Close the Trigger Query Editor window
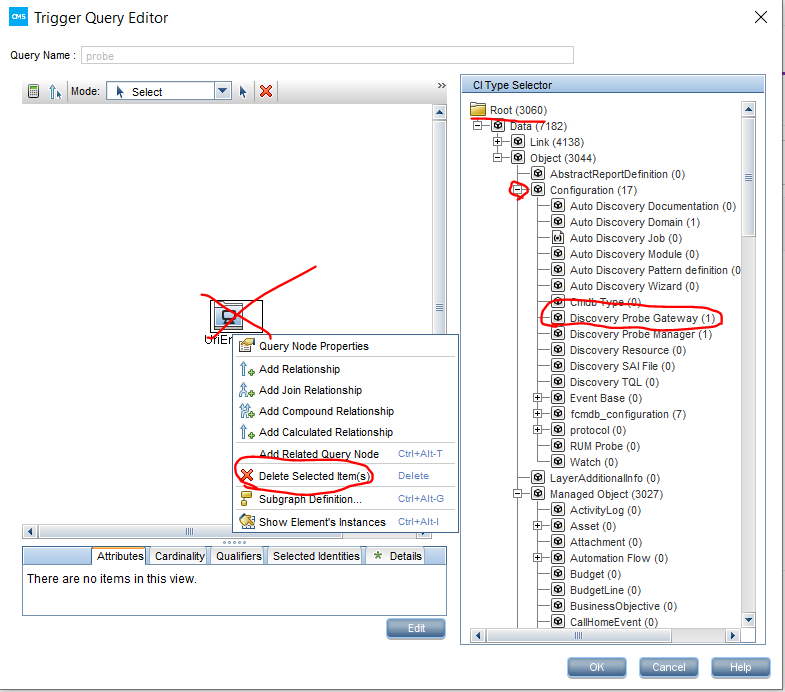785x692 pixels. tap(761, 17)
